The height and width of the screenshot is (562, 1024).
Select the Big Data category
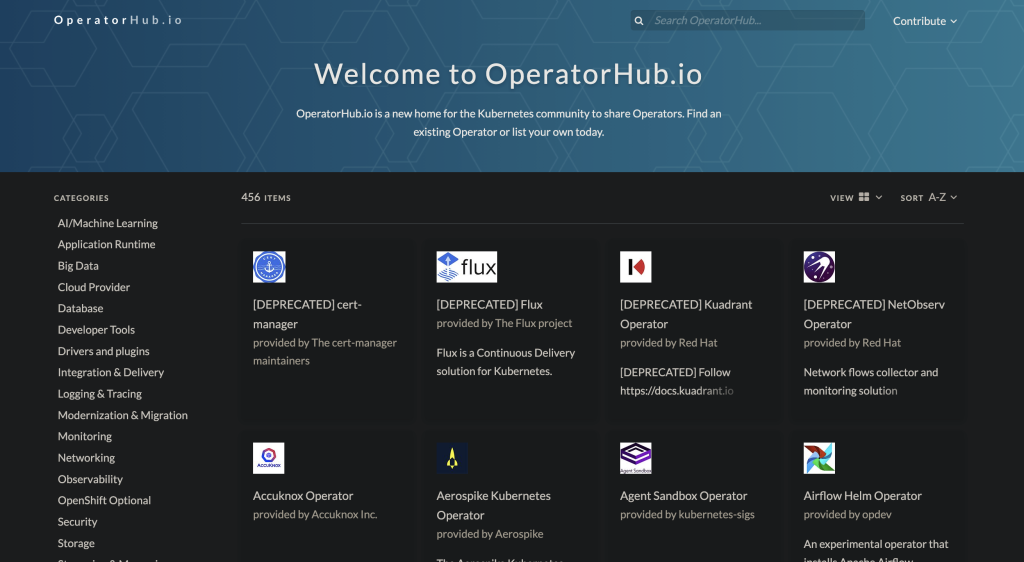coord(78,266)
